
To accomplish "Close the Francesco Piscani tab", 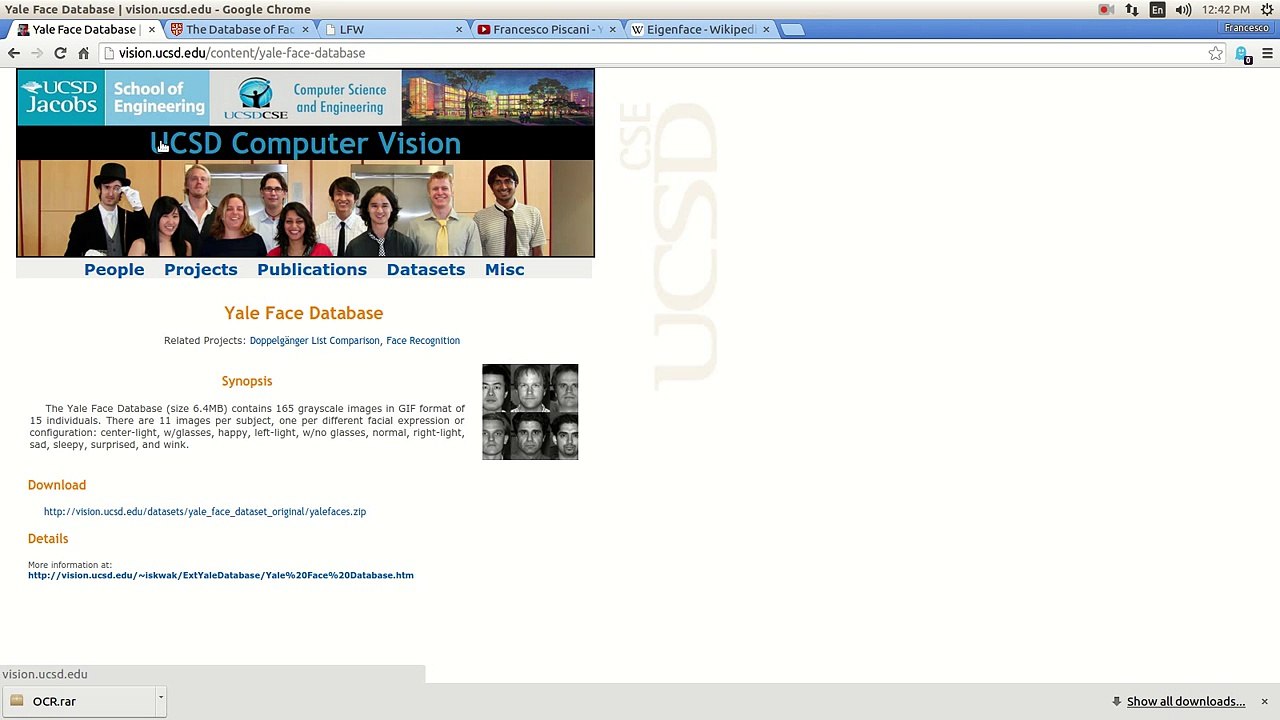I will [613, 29].
